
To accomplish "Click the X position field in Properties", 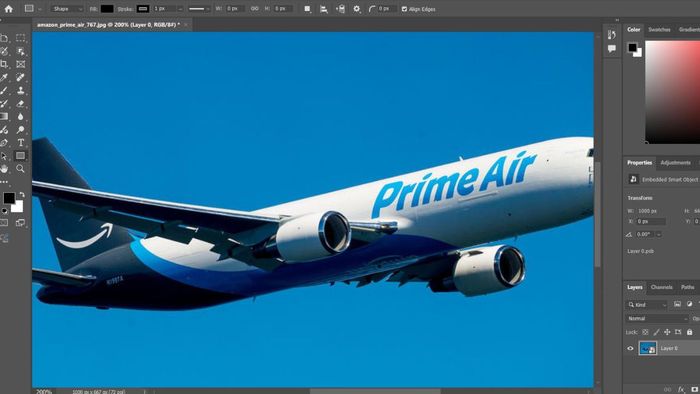I will point(651,221).
